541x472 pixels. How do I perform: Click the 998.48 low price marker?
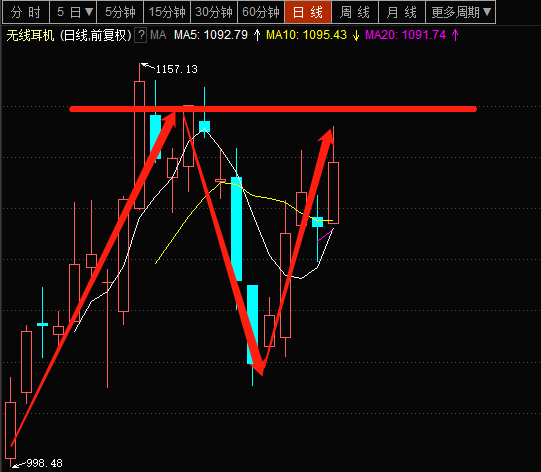[x=45, y=463]
